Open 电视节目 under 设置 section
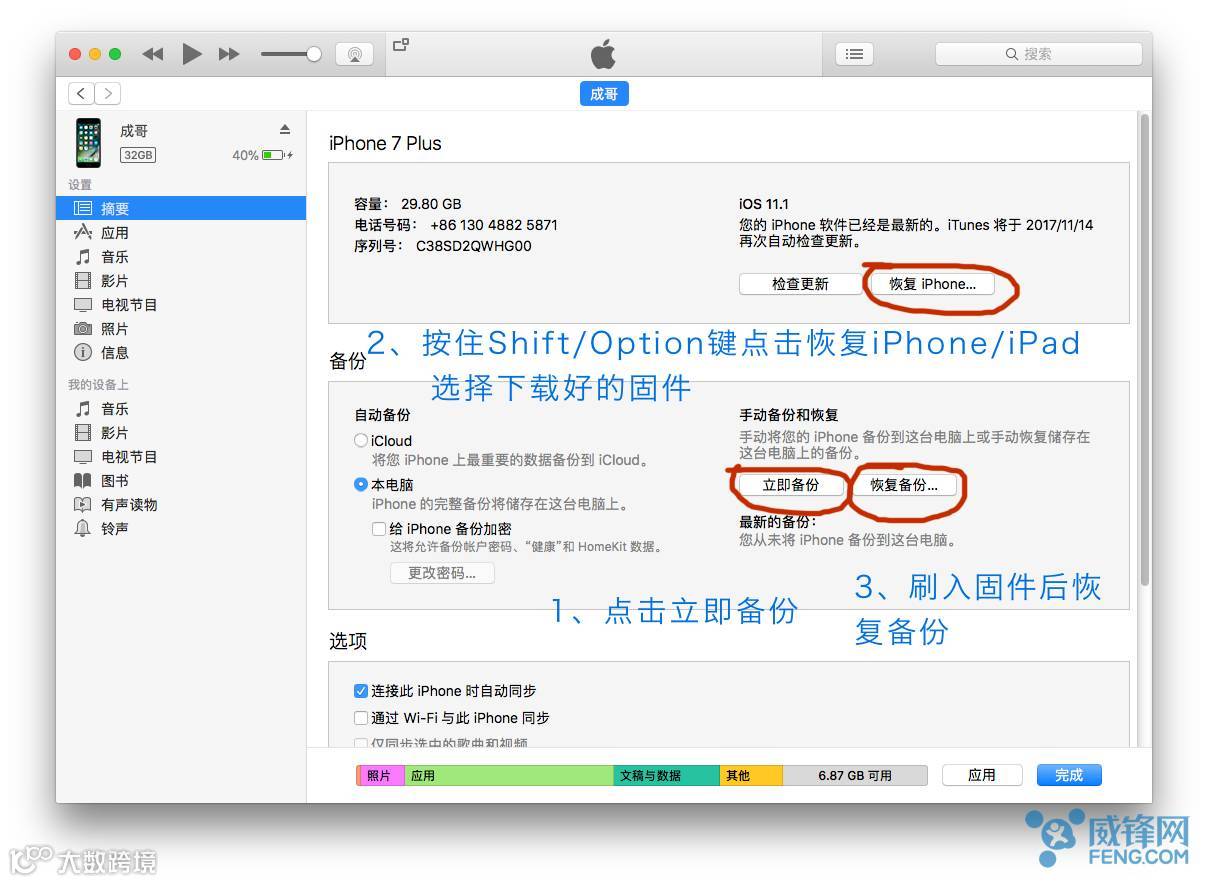Screen dimensions: 1208x883 click(x=181, y=304)
